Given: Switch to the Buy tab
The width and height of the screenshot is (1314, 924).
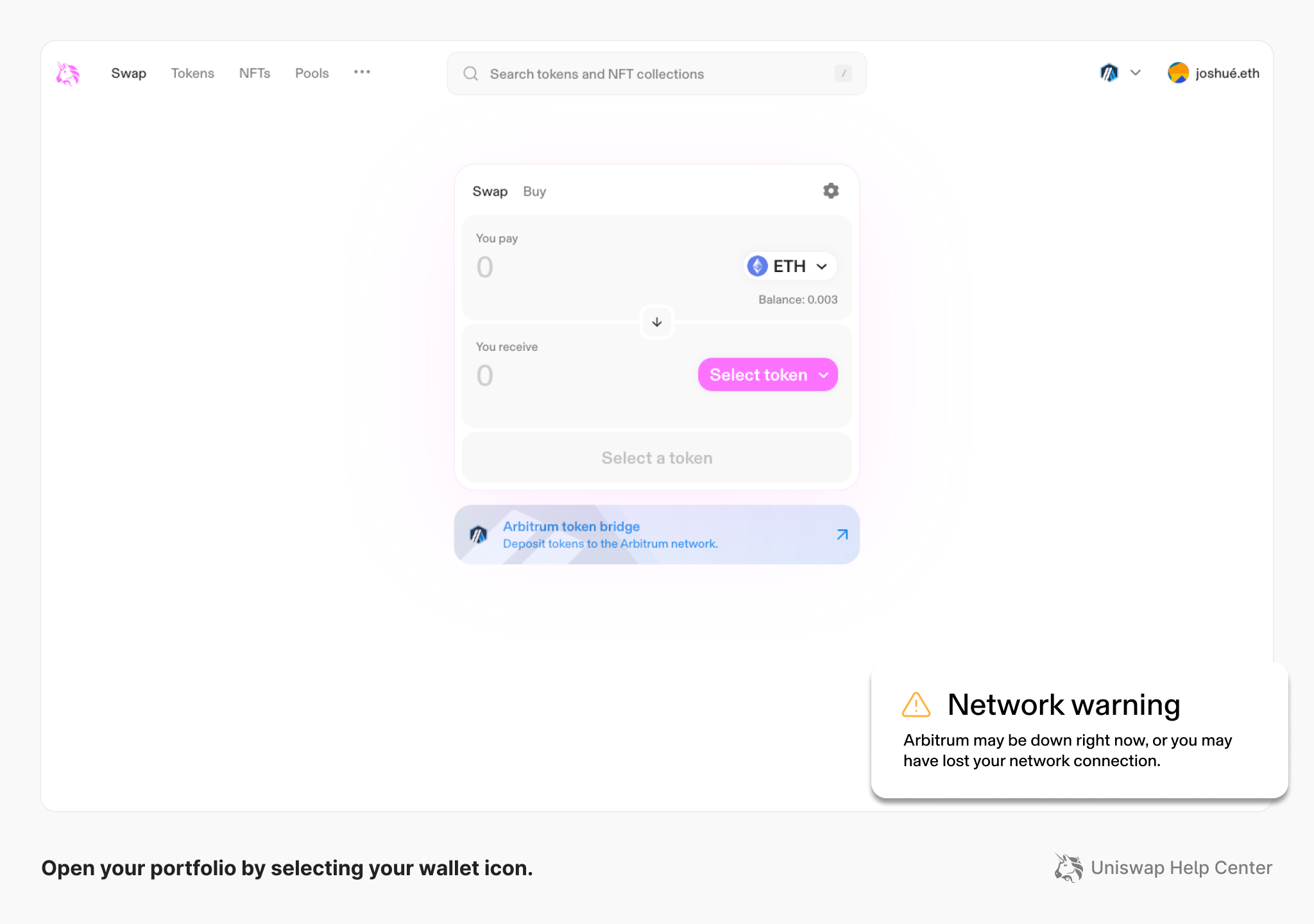Looking at the screenshot, I should click(534, 191).
